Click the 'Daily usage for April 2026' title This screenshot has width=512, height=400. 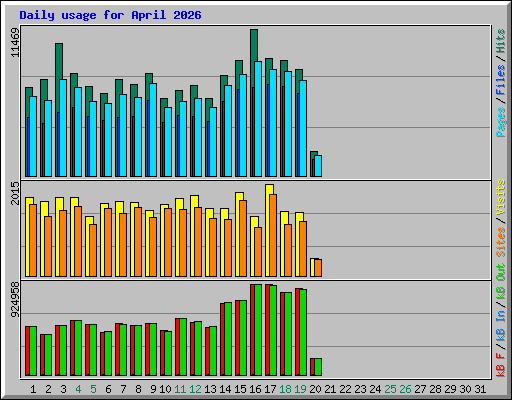coord(110,15)
